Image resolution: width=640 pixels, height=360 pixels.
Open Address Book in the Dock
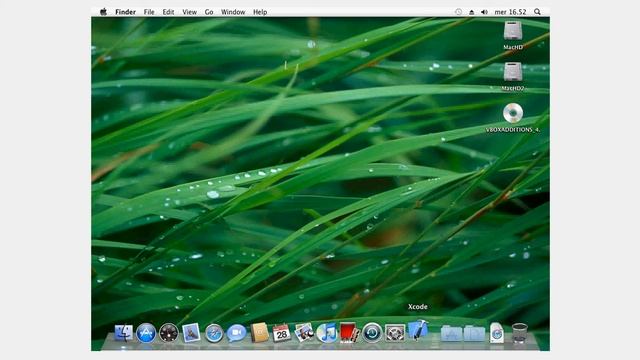pyautogui.click(x=259, y=333)
